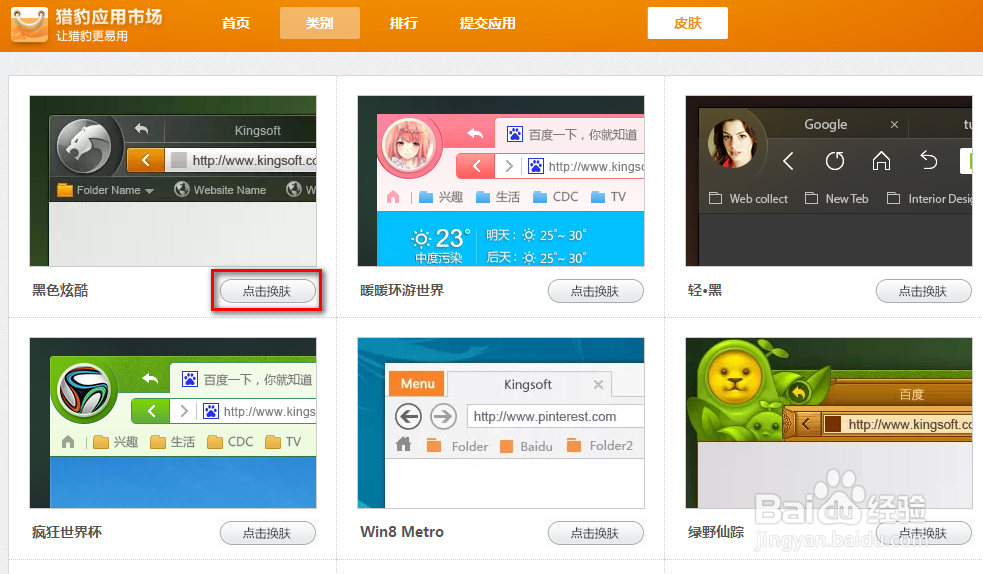Click 点击换肤 for 疯狂世界杯

click(268, 533)
